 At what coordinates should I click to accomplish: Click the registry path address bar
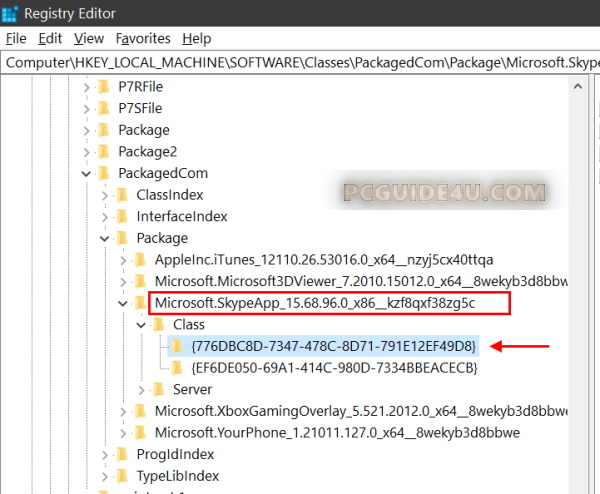pyautogui.click(x=300, y=62)
